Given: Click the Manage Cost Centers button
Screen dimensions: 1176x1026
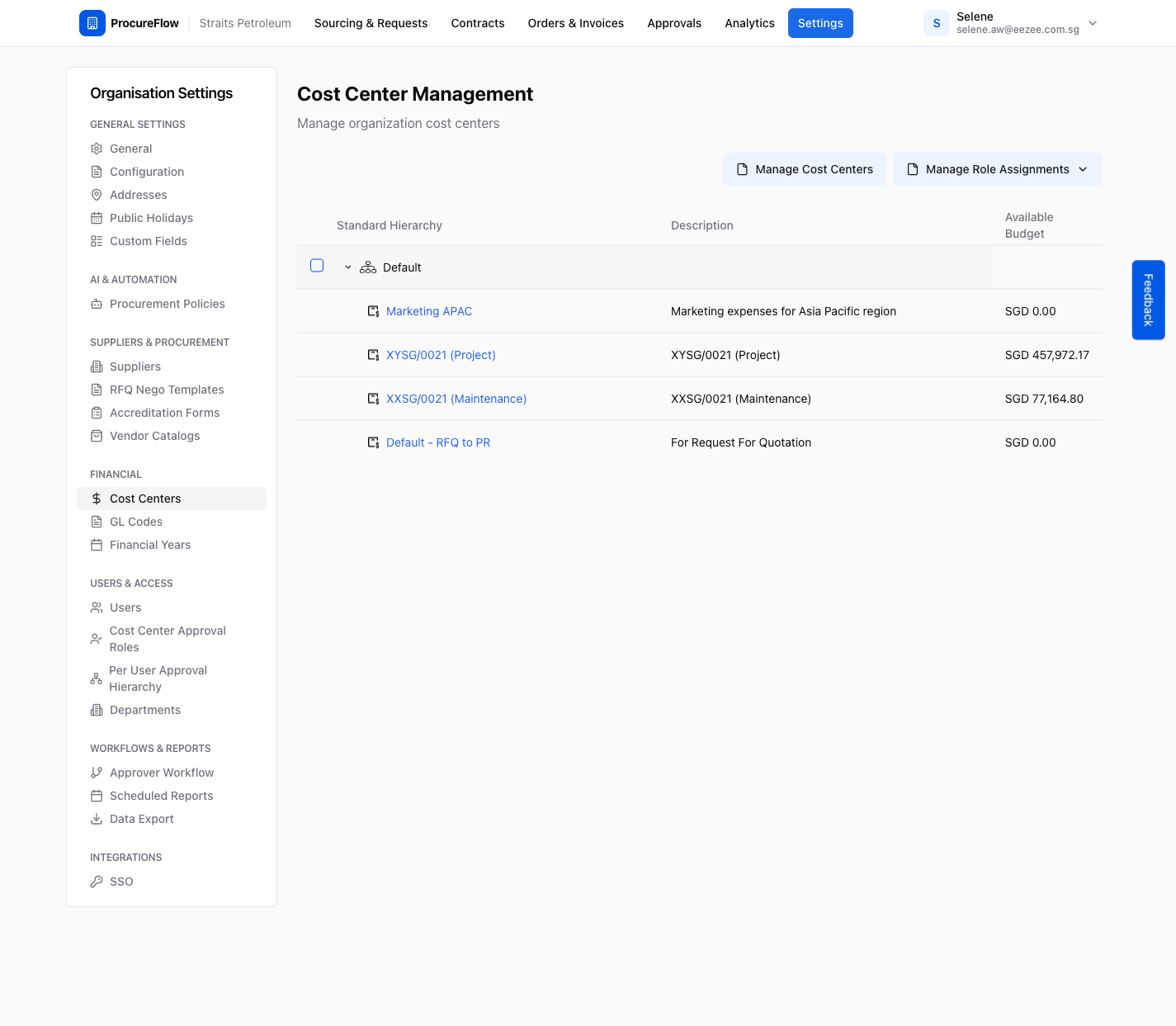Looking at the screenshot, I should [x=804, y=169].
